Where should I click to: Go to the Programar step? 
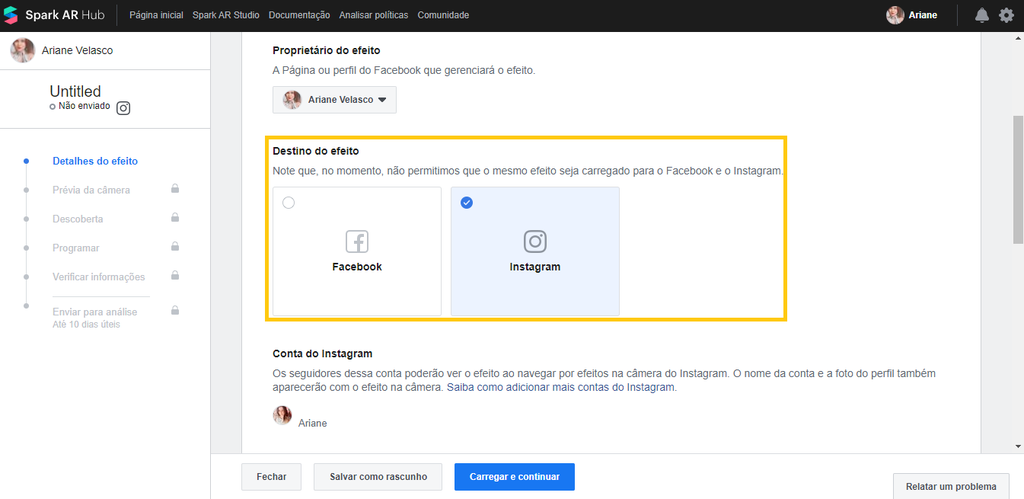pos(76,248)
